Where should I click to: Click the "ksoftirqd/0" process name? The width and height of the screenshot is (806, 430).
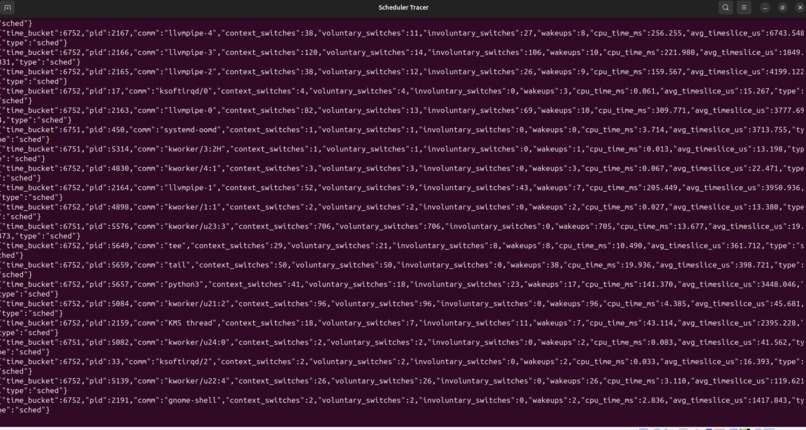coord(183,91)
